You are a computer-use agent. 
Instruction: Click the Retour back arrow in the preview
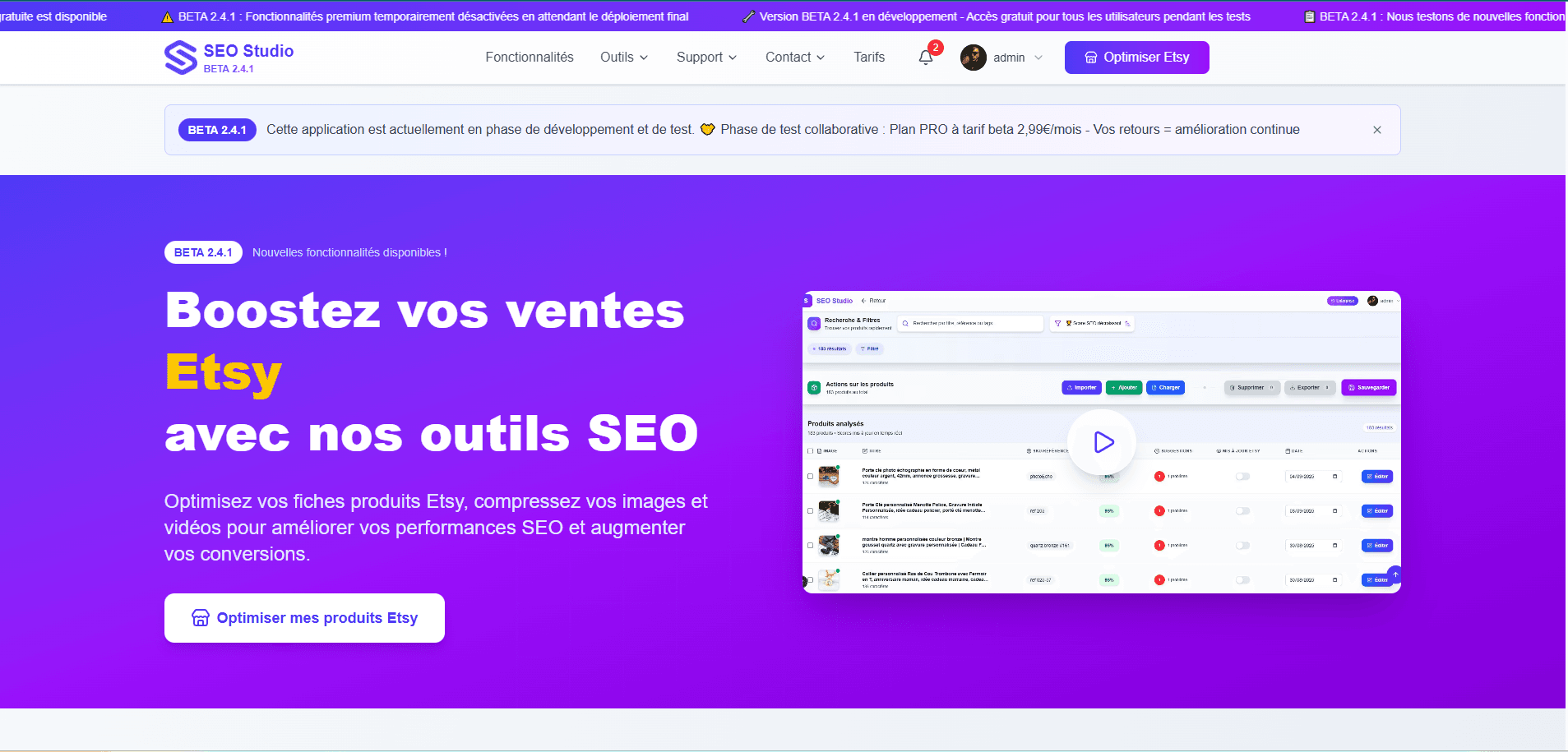[x=863, y=301]
